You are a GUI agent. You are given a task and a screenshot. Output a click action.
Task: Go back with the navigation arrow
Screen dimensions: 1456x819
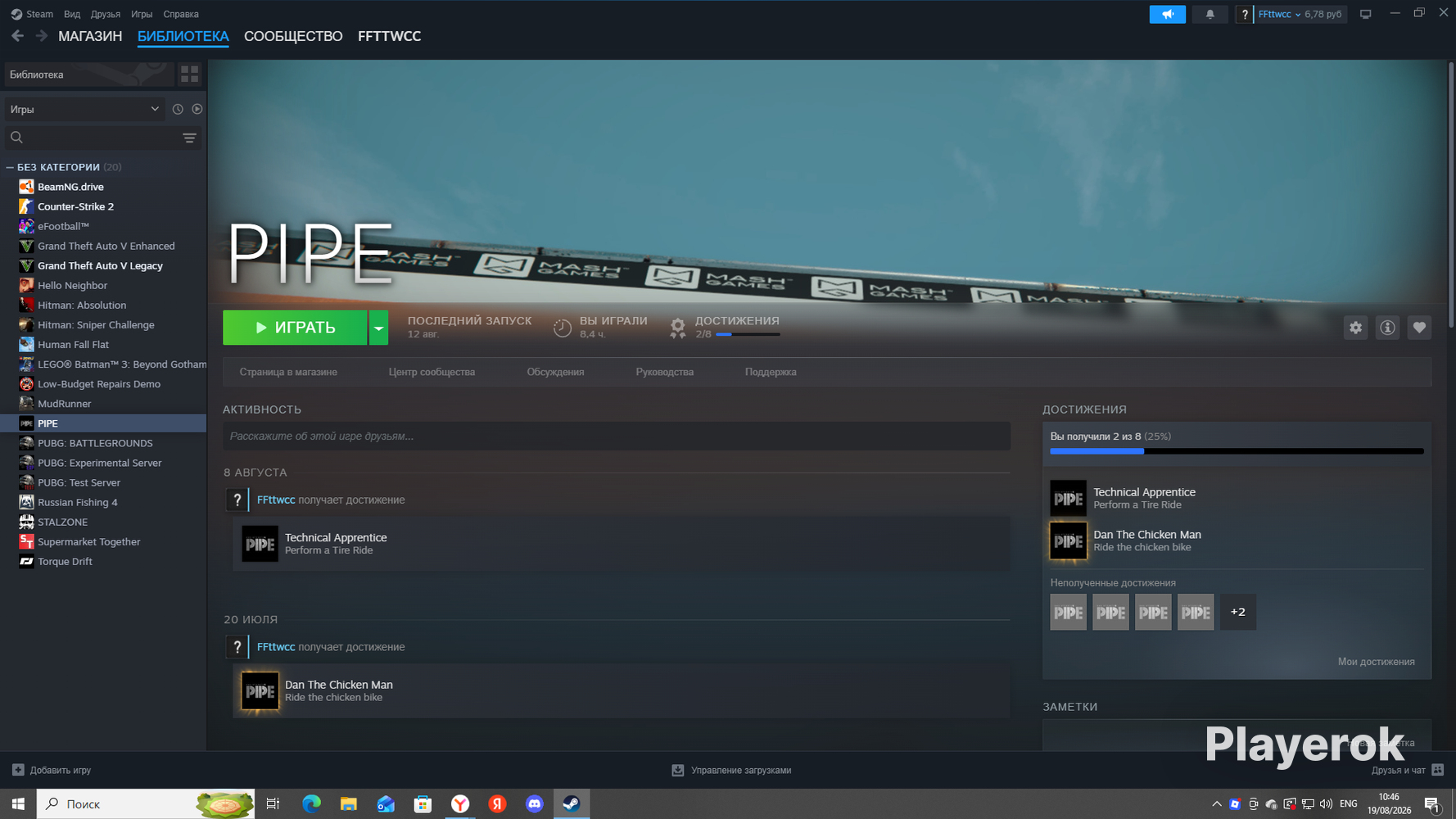pyautogui.click(x=17, y=36)
